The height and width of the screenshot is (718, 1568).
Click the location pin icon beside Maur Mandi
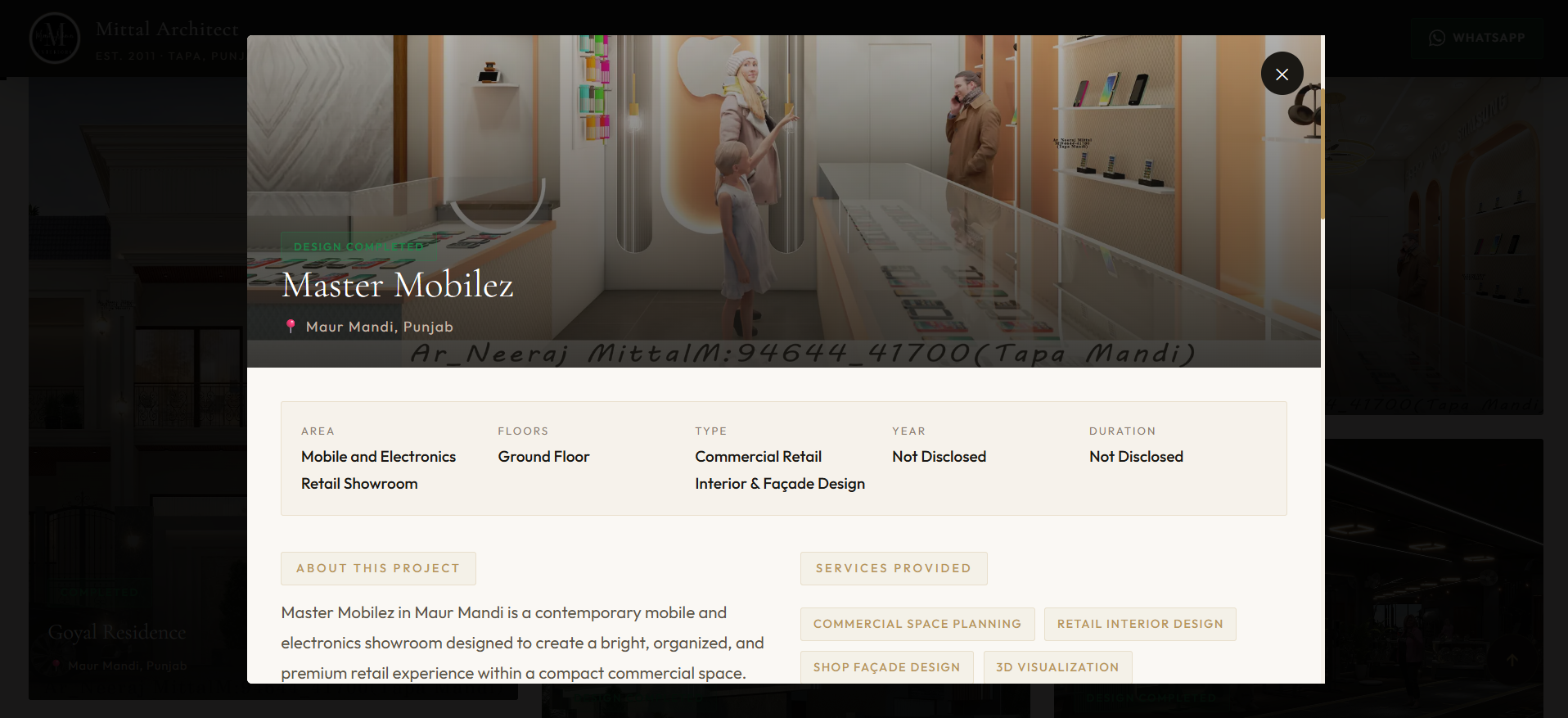291,326
